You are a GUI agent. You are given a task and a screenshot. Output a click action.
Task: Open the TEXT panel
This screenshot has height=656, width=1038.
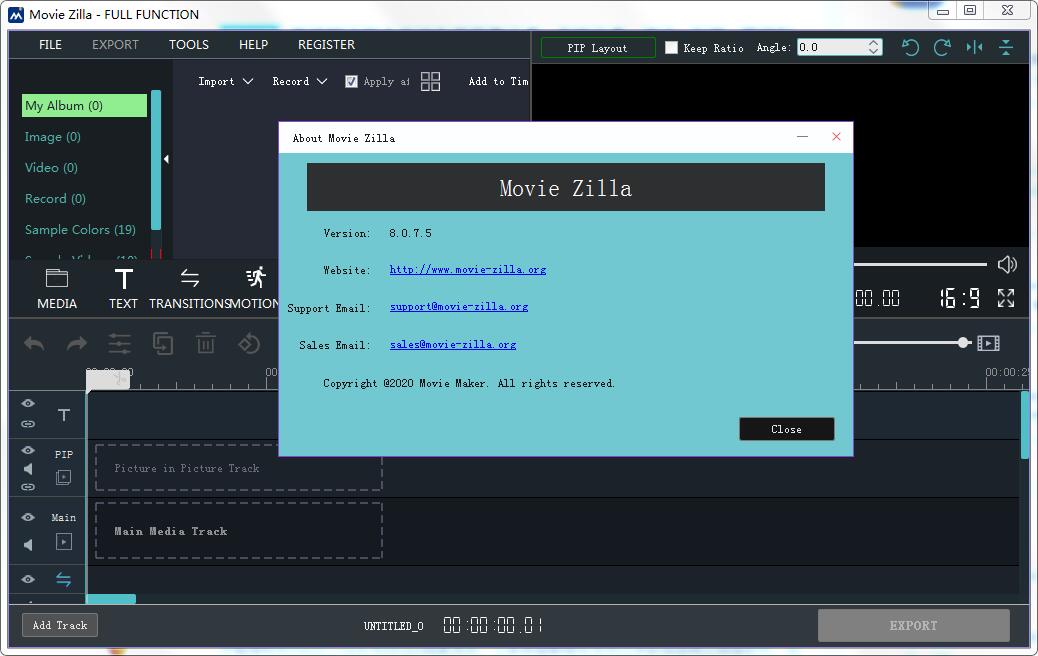pyautogui.click(x=123, y=289)
